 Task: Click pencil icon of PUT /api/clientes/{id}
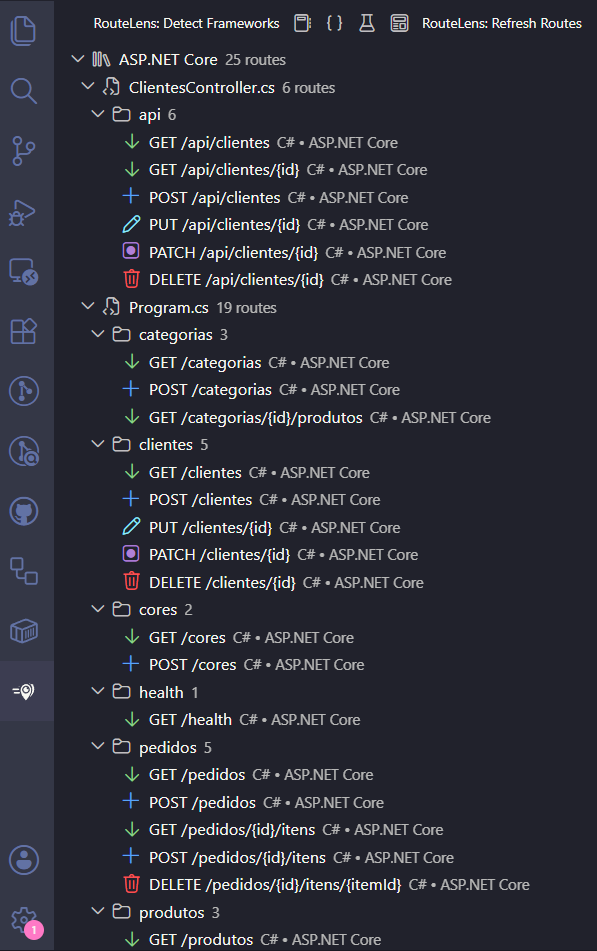[132, 224]
